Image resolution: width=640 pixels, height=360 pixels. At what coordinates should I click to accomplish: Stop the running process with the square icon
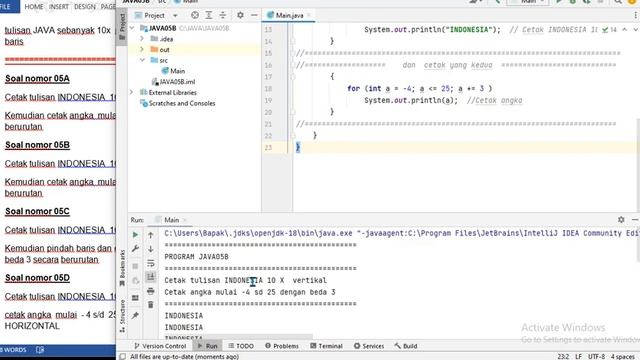[136, 266]
